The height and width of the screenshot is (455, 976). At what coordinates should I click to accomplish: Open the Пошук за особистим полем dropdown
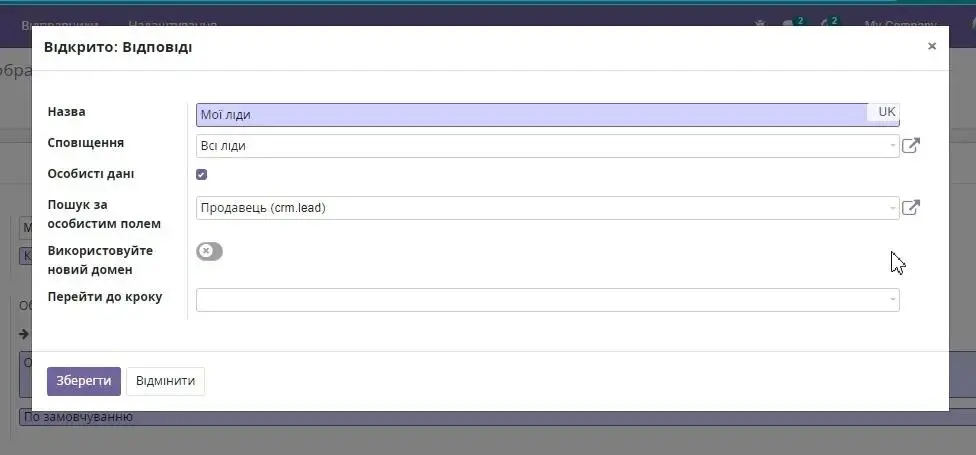click(547, 208)
